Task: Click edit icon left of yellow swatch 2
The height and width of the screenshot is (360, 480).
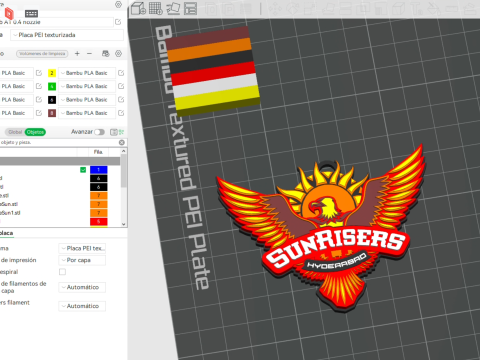Action: (39, 73)
